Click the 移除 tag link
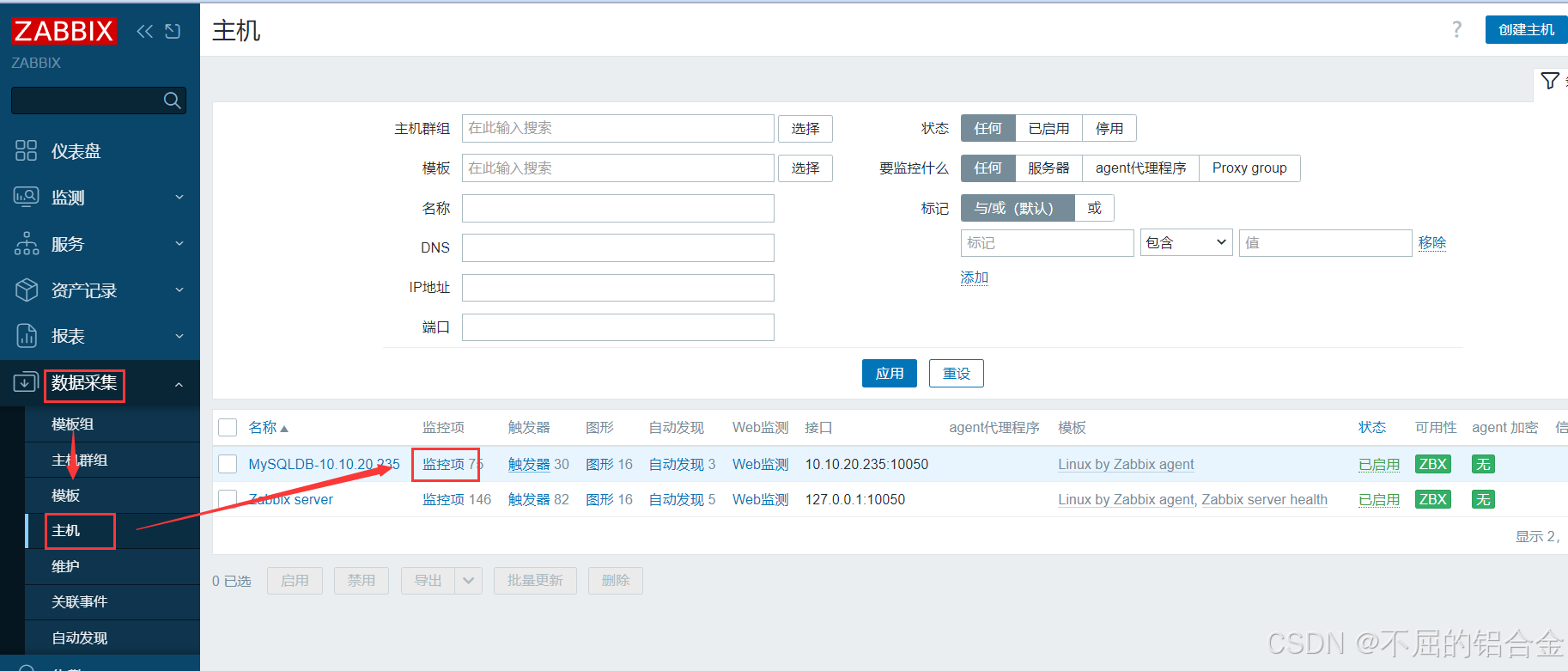Image resolution: width=1568 pixels, height=671 pixels. point(1432,243)
